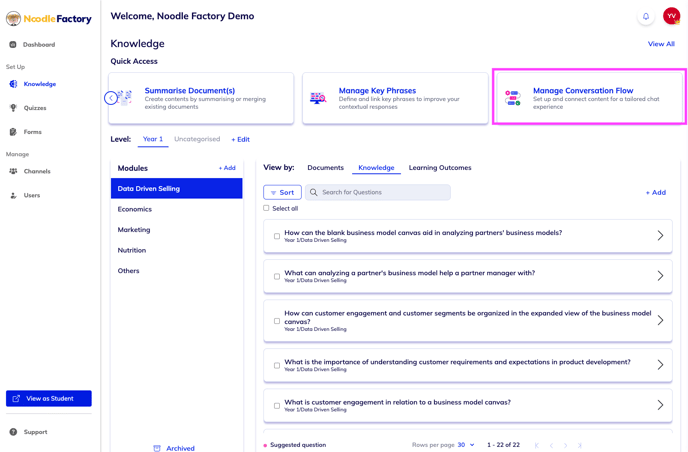Open the Summarise Document(s) card
The width and height of the screenshot is (688, 452).
point(201,98)
